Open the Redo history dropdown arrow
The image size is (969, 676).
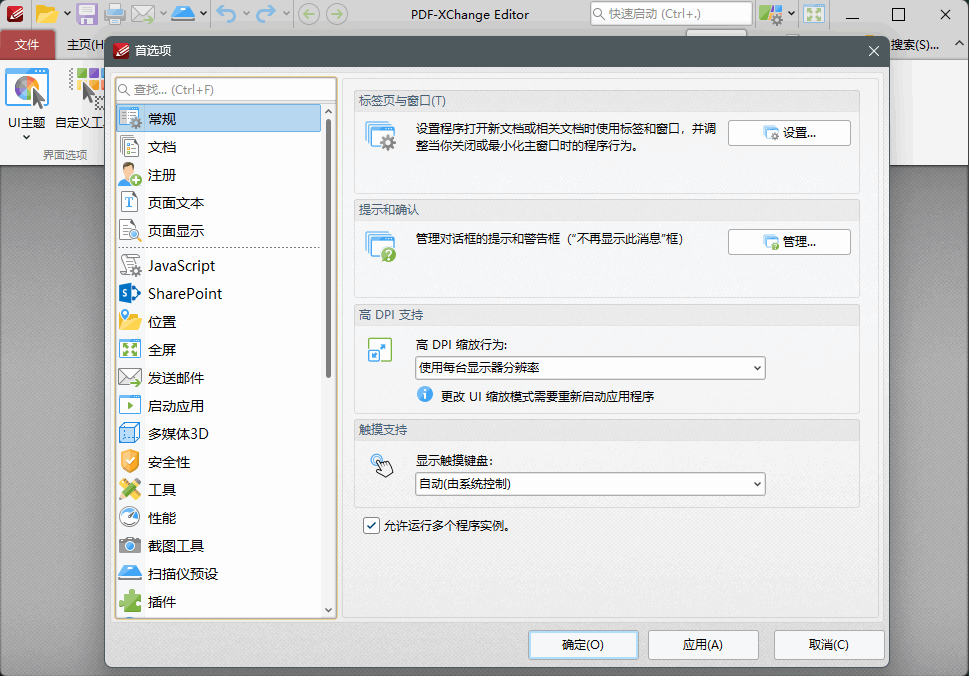point(286,14)
